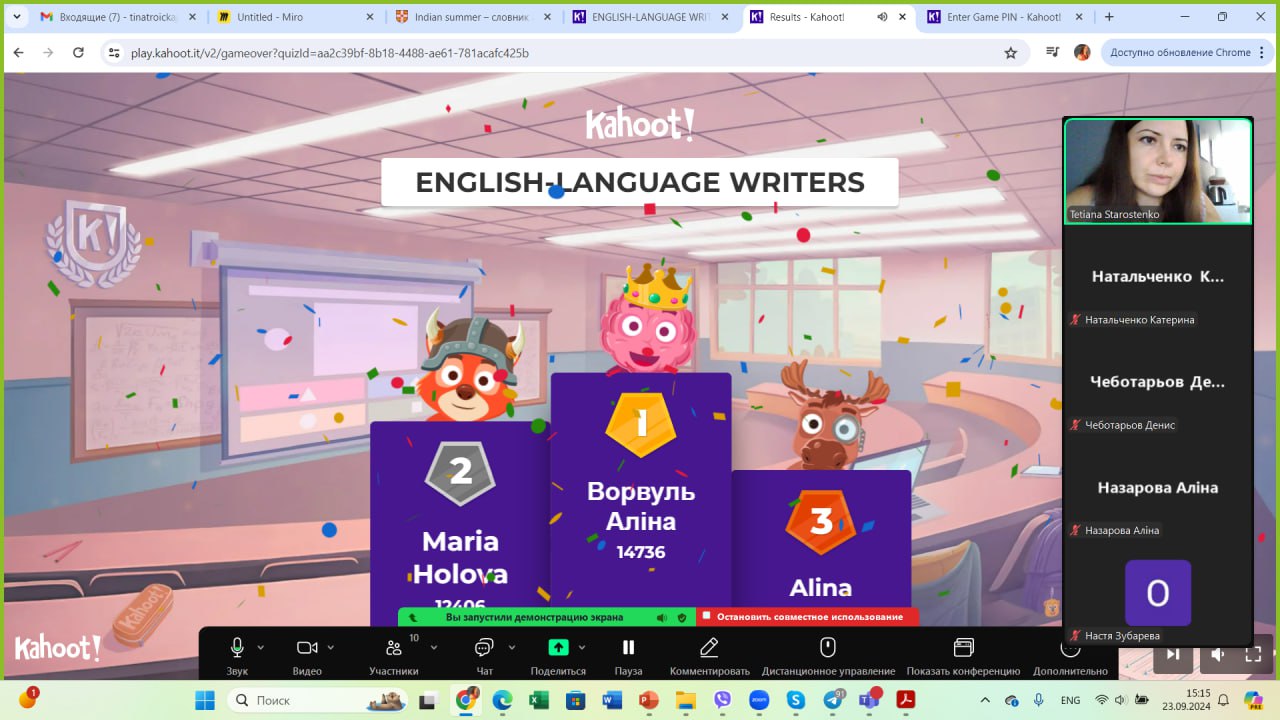This screenshot has width=1280, height=720.
Task: Toggle the Zoom camera (Видео) button
Action: pos(307,648)
